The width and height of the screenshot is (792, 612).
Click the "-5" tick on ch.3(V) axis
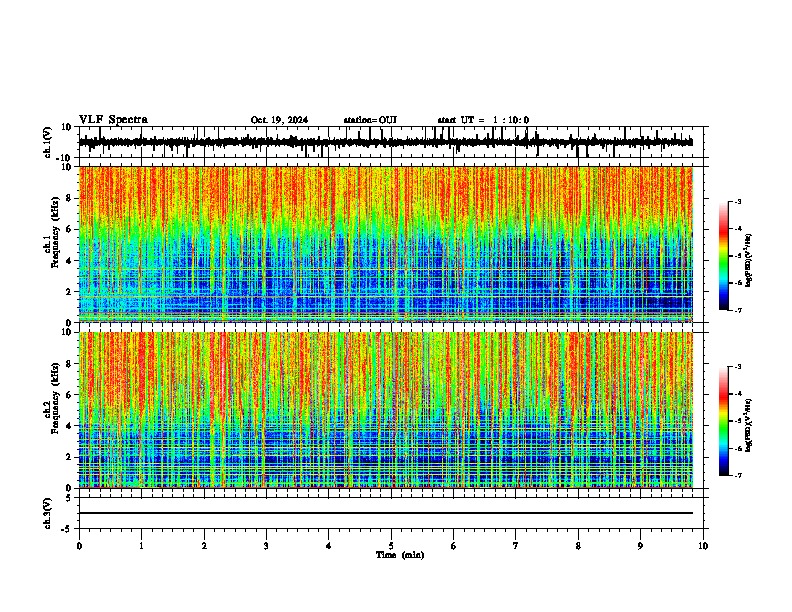(67, 529)
